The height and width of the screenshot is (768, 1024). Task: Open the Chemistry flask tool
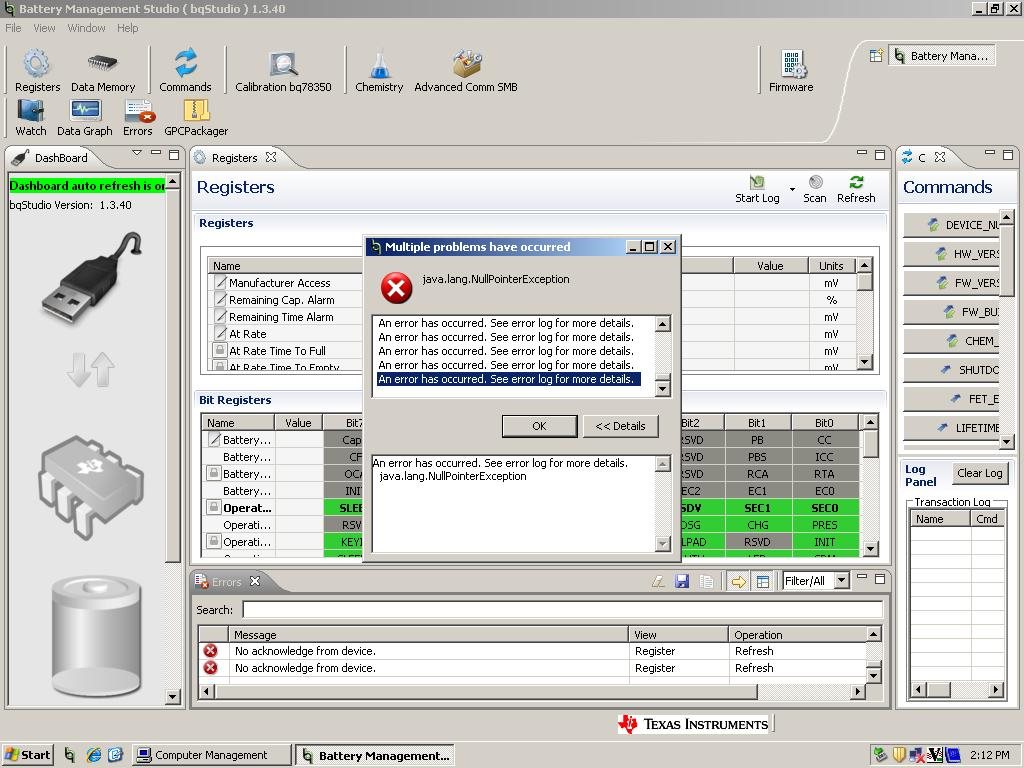pyautogui.click(x=379, y=71)
